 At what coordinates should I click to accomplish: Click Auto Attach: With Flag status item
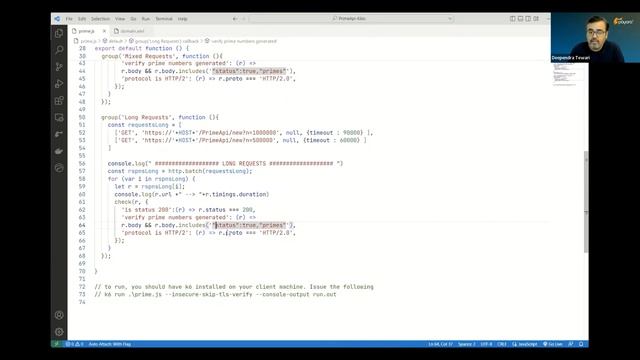pos(110,344)
